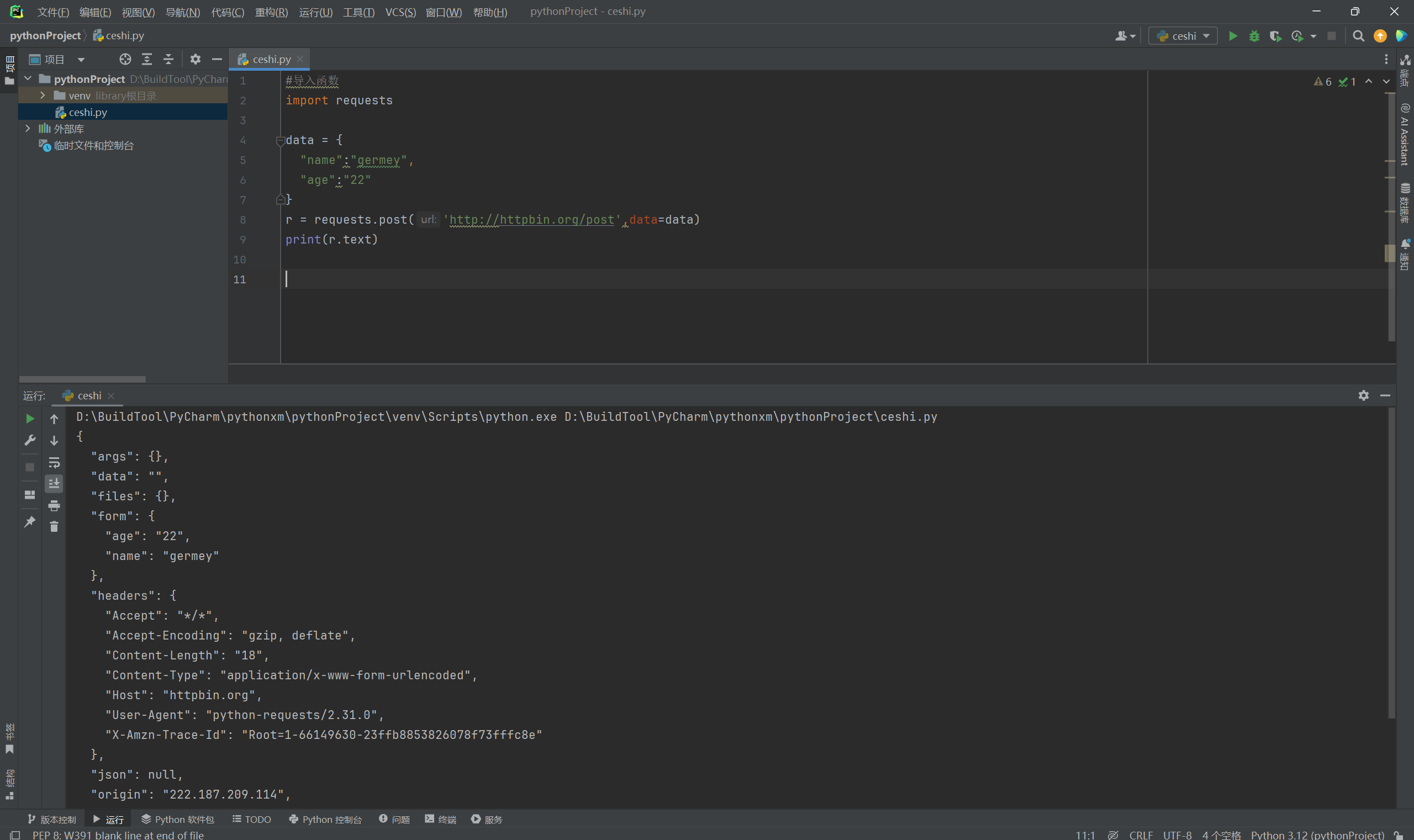Clear all console output with trash icon

coord(54,527)
